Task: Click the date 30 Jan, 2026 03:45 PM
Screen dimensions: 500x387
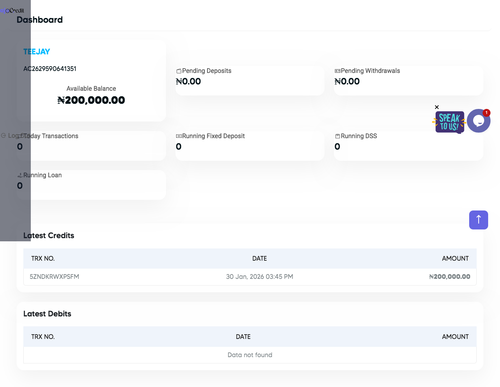Action: pyautogui.click(x=260, y=277)
